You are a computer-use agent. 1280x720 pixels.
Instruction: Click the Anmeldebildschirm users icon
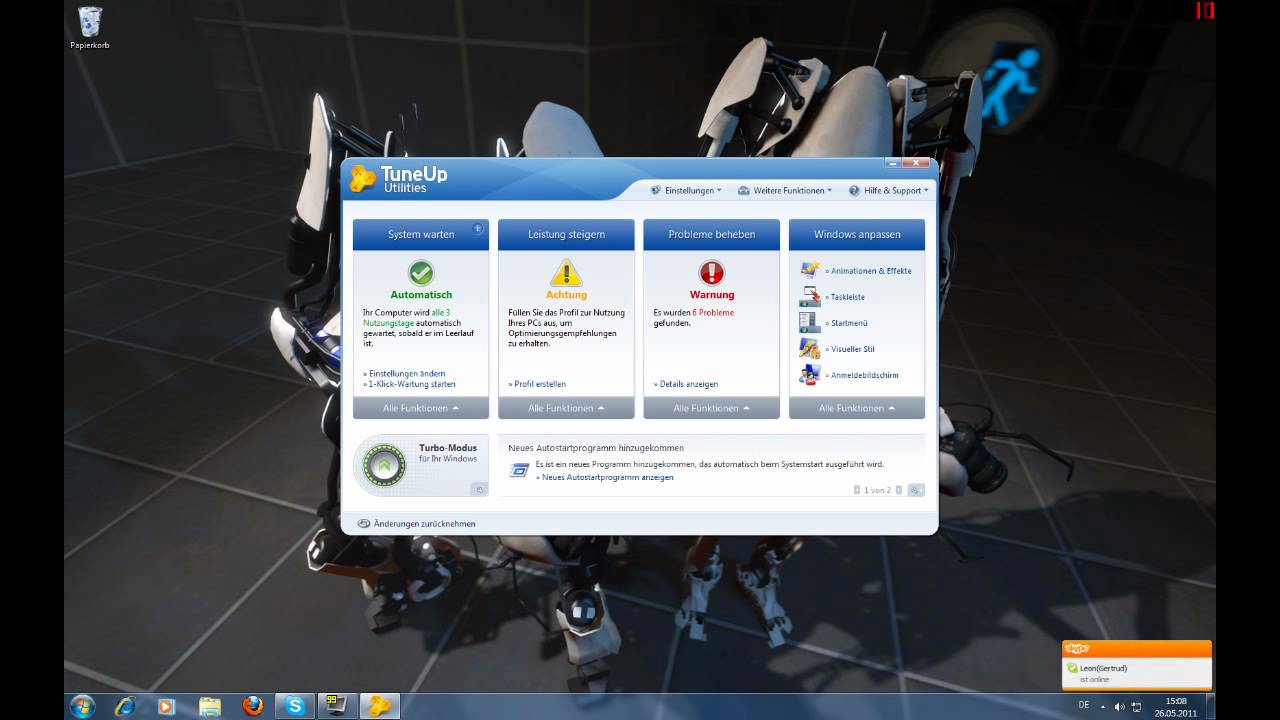[809, 374]
